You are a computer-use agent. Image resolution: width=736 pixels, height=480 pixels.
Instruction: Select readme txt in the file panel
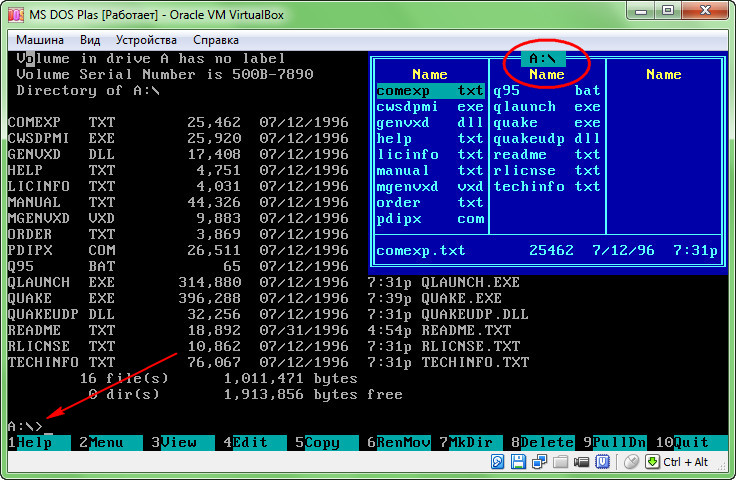[x=547, y=154]
